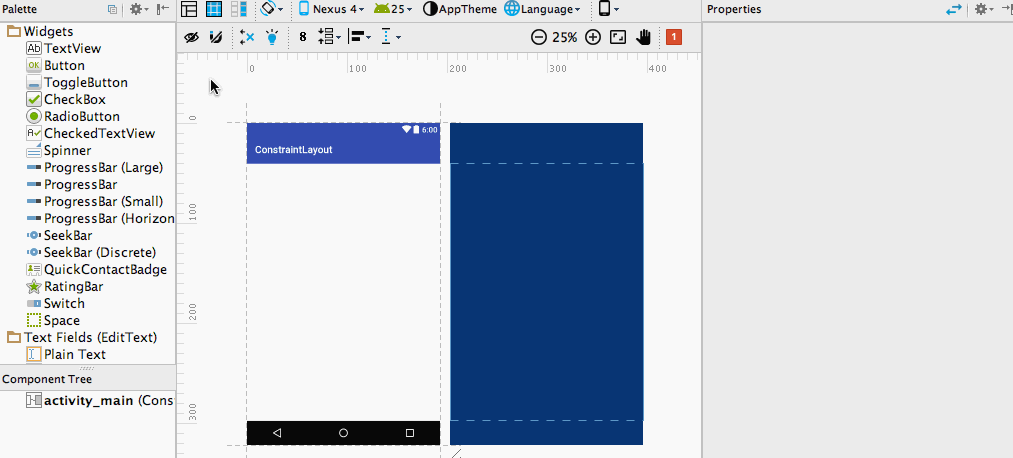Viewport: 1013px width, 458px height.
Task: Click the infer constraints lightbulb icon
Action: point(273,37)
